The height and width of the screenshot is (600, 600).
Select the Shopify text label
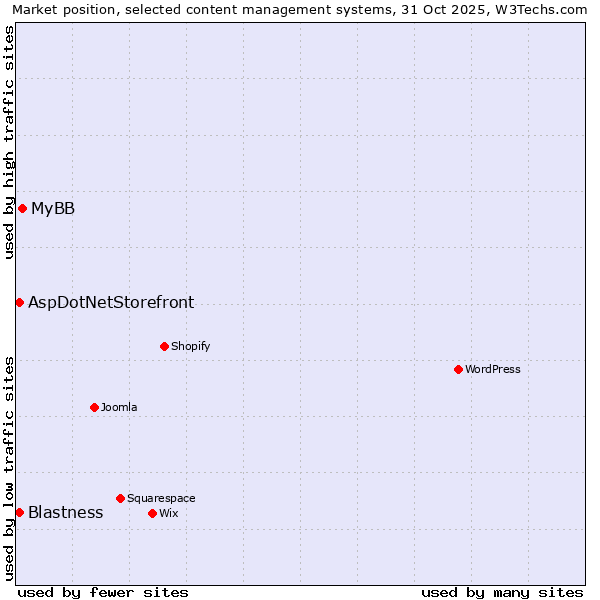190,346
